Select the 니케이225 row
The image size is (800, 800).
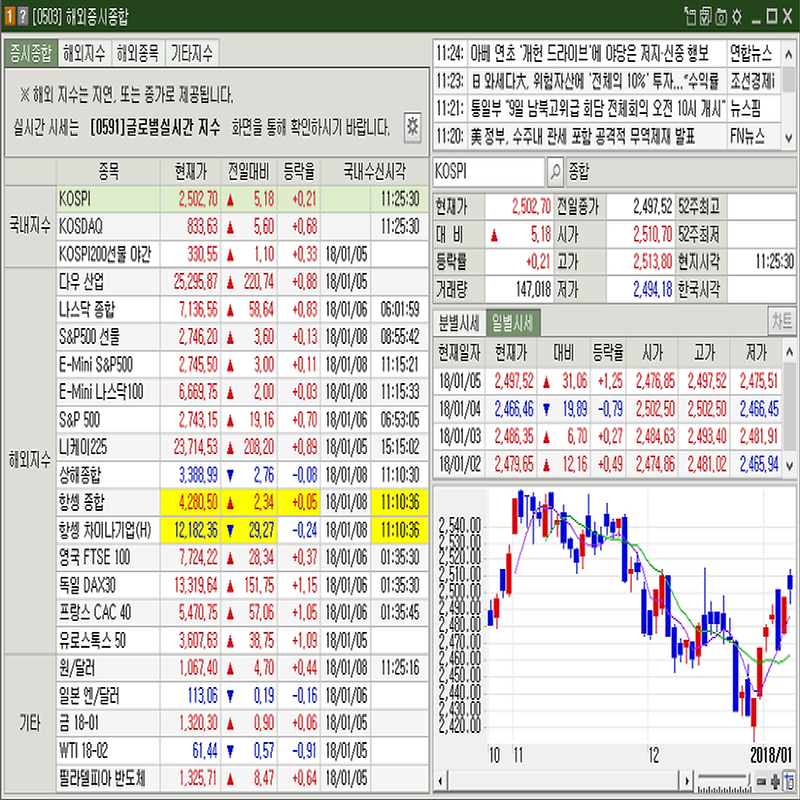[242, 447]
